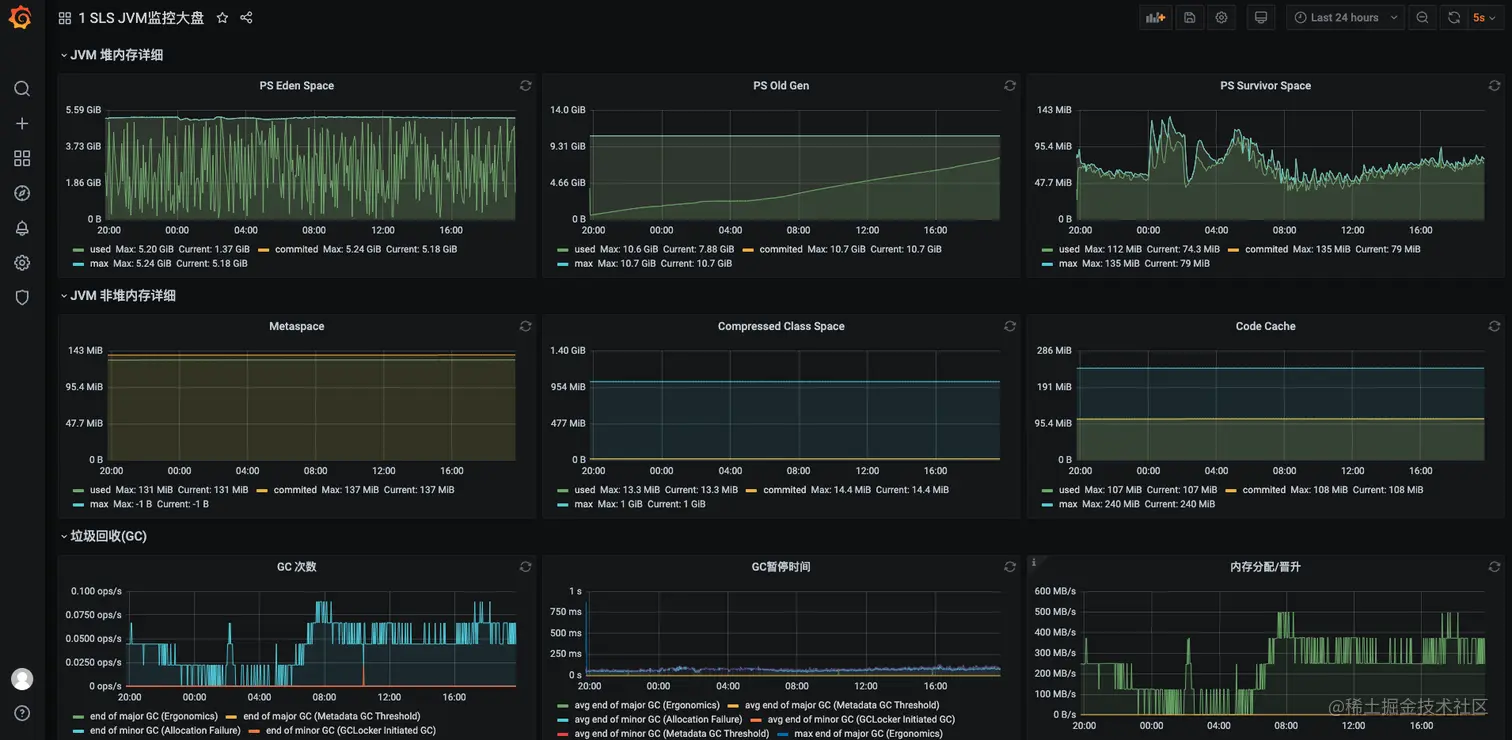Click the refresh icon on GC 次数 panel

(525, 567)
